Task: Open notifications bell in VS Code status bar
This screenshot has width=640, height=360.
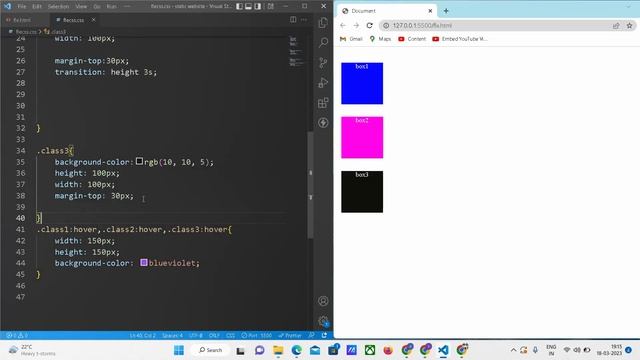Action: coord(324,336)
